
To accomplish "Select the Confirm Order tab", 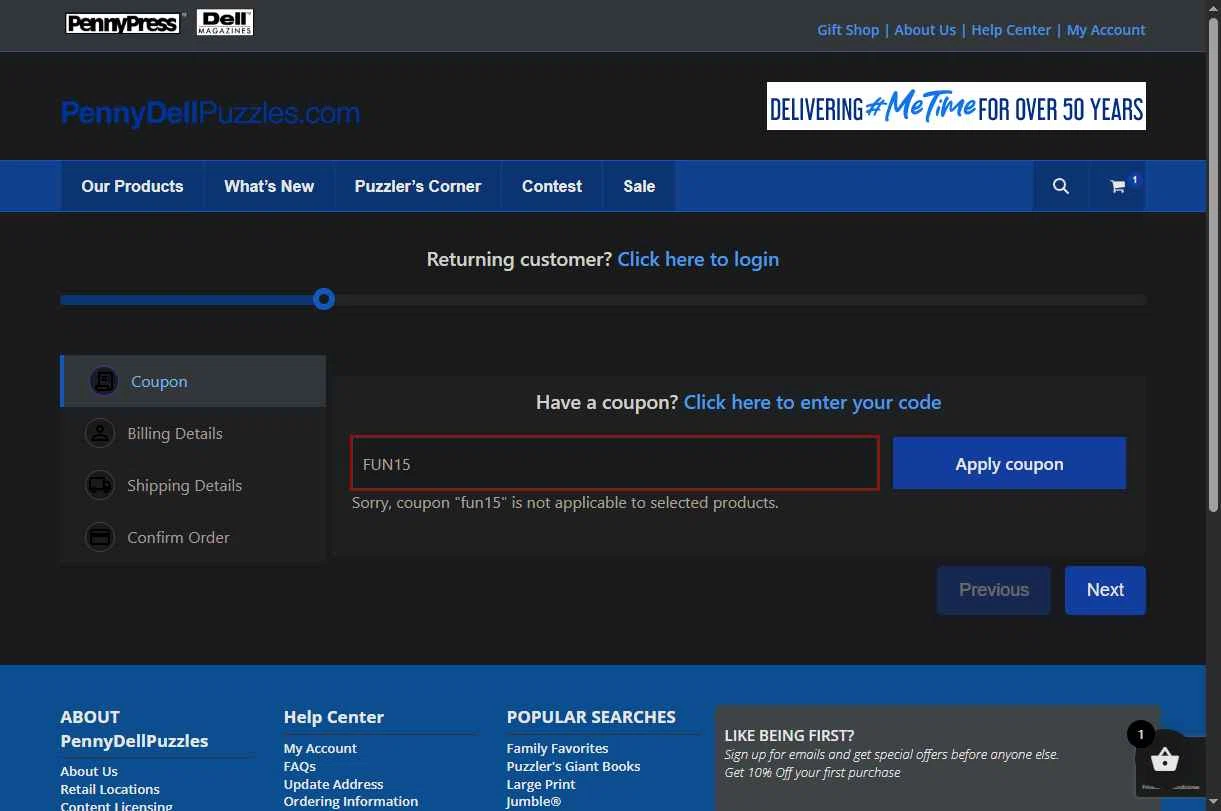I will pyautogui.click(x=194, y=537).
